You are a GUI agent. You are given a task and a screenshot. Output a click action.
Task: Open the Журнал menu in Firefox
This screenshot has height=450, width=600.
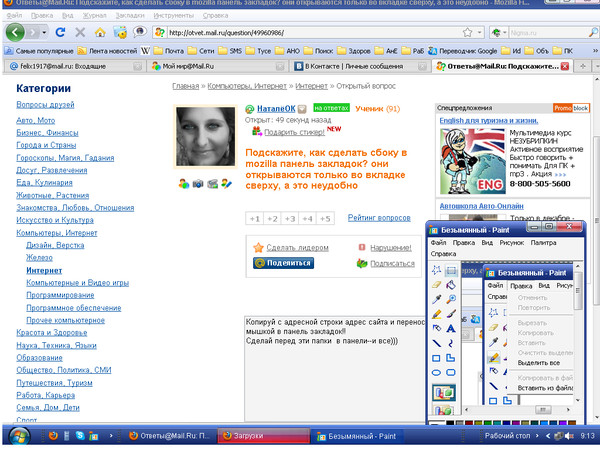click(x=94, y=15)
